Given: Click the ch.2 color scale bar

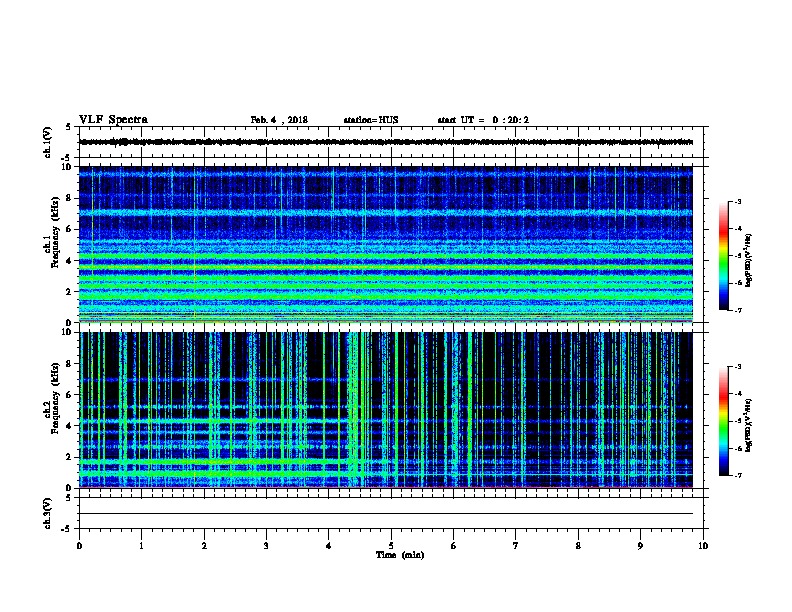Looking at the screenshot, I should [724, 421].
